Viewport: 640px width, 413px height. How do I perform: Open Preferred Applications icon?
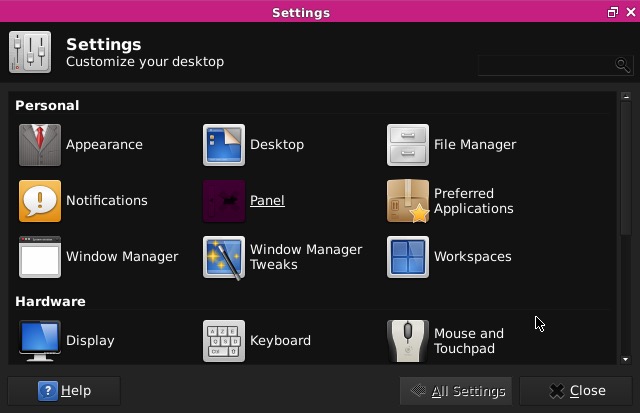point(408,201)
